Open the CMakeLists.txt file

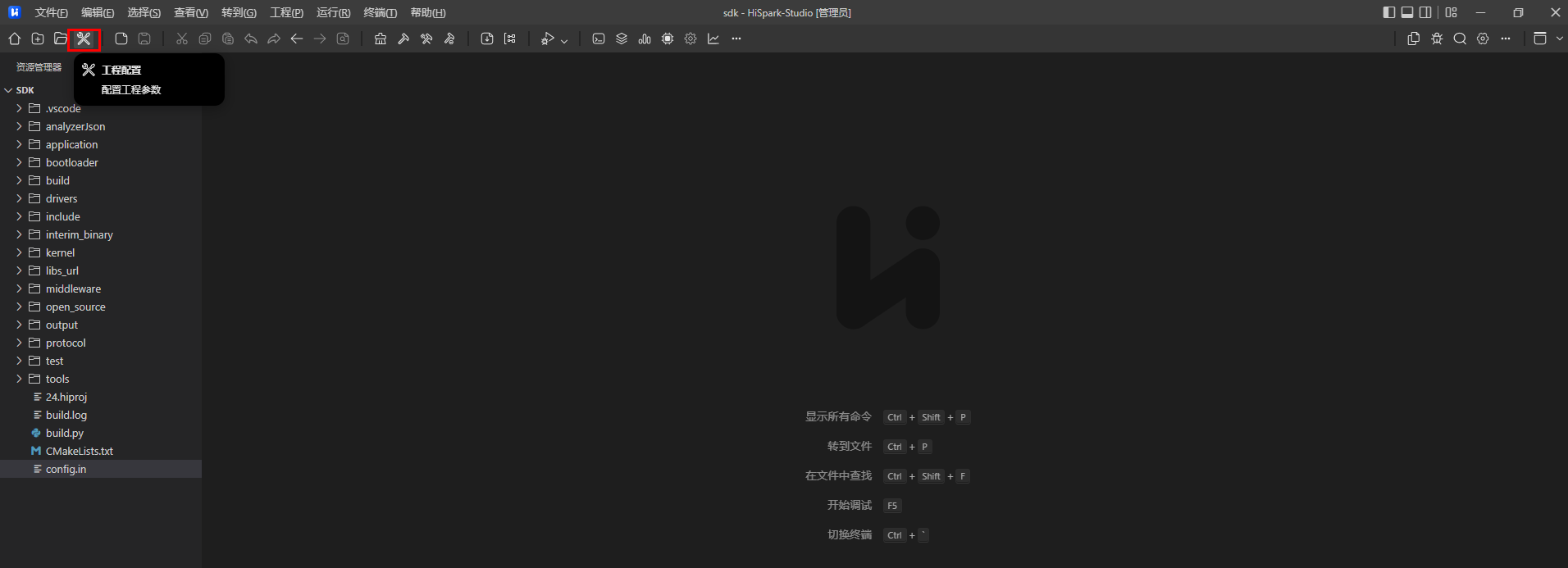79,451
